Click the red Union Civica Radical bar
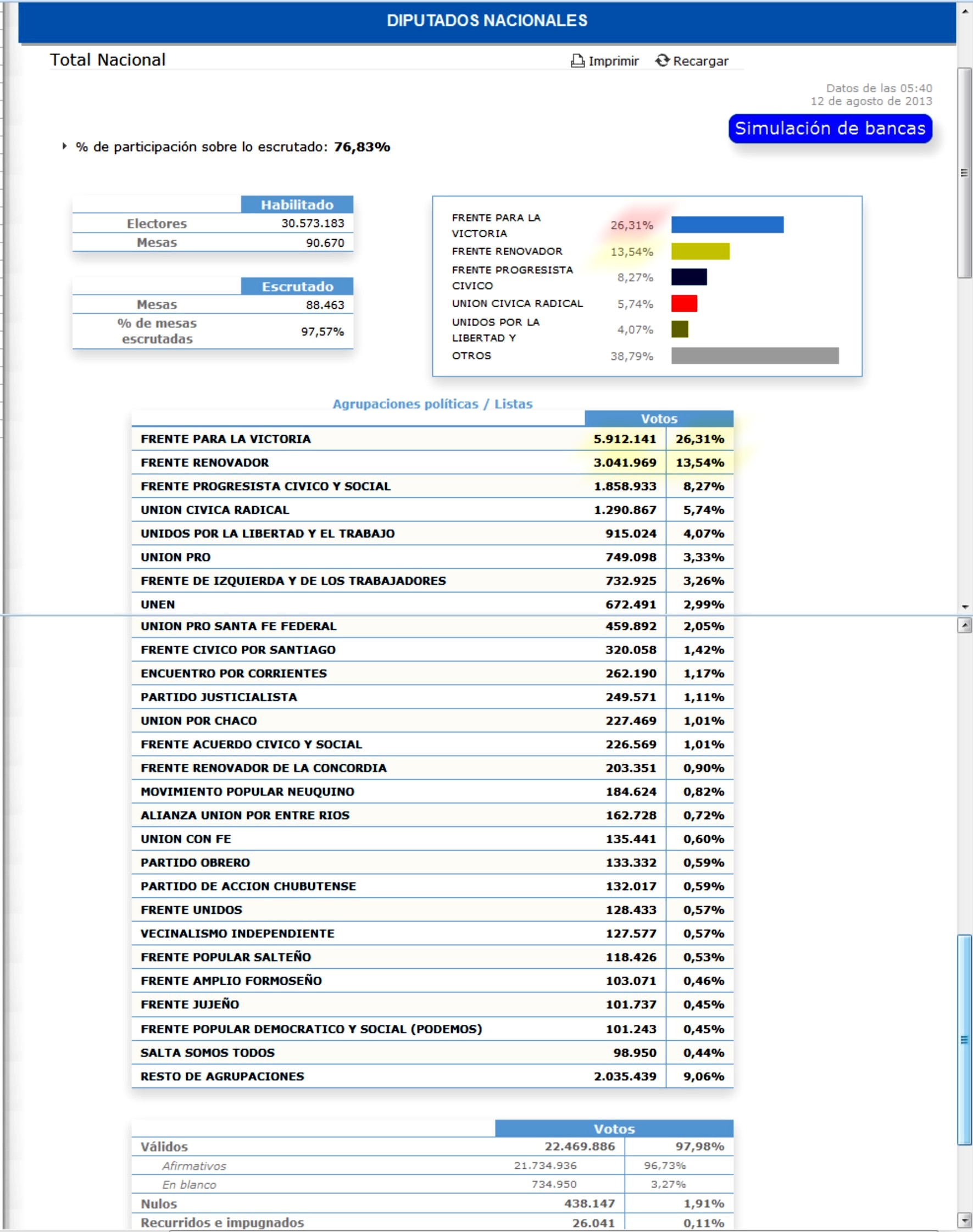The image size is (973, 1232). click(683, 304)
